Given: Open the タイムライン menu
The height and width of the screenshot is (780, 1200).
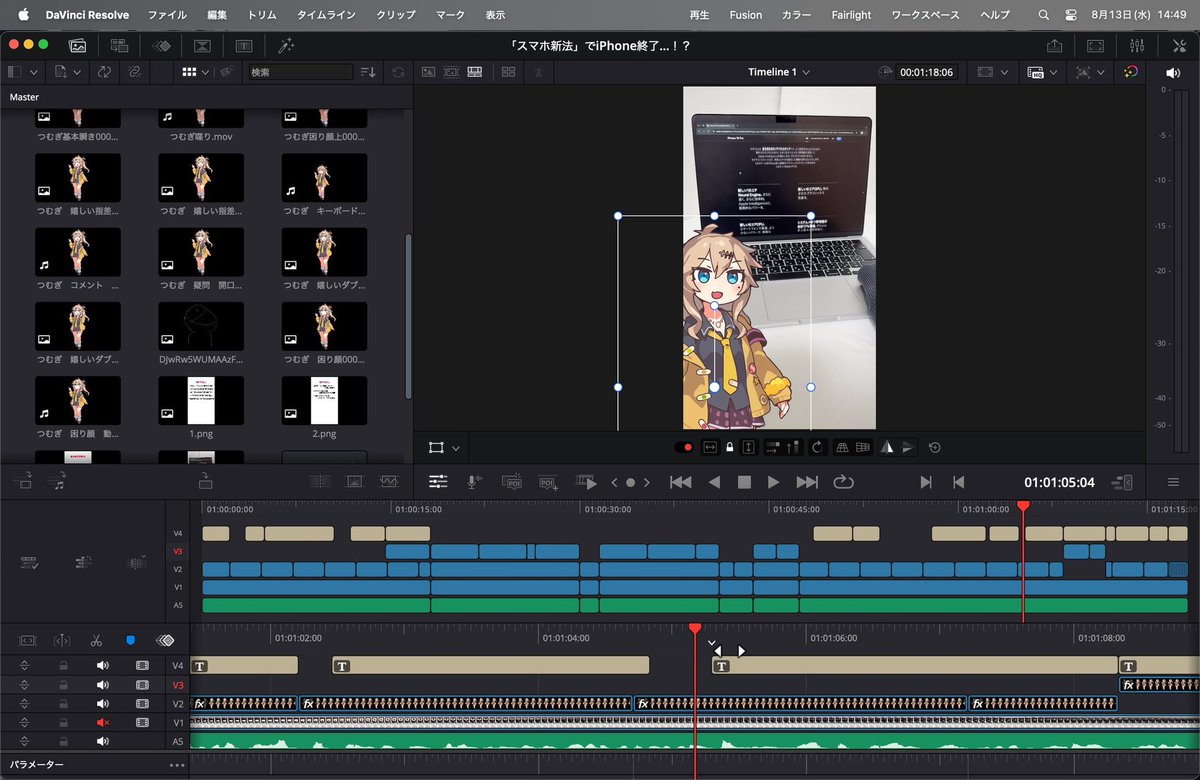Looking at the screenshot, I should tap(326, 15).
